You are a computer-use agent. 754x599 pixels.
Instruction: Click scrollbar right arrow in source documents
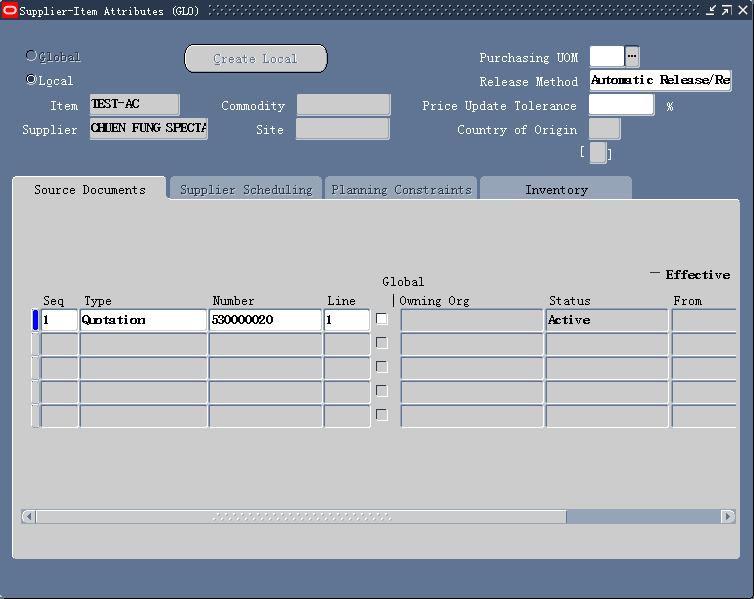coord(730,517)
